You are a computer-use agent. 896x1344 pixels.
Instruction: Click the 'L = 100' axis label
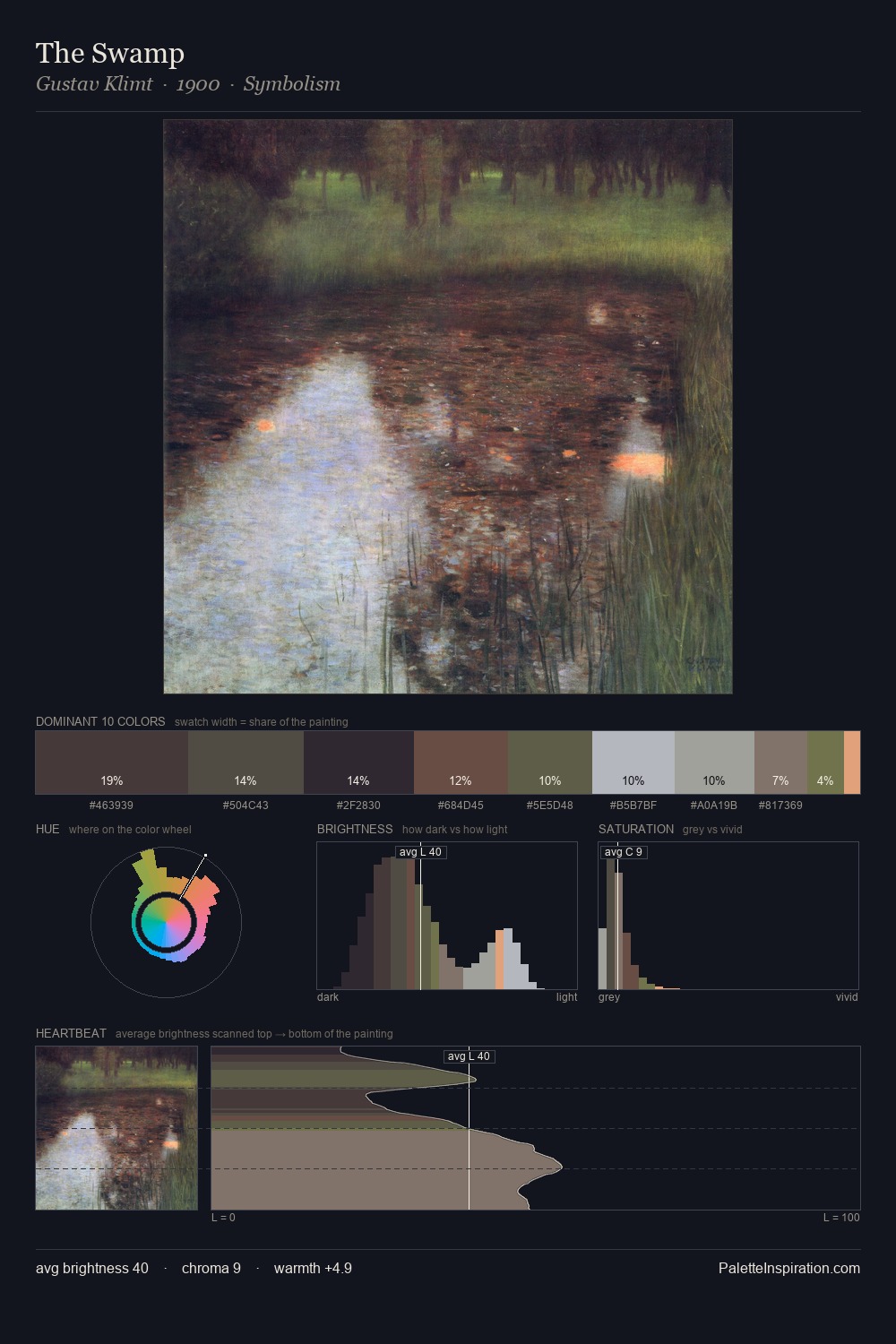point(841,1218)
